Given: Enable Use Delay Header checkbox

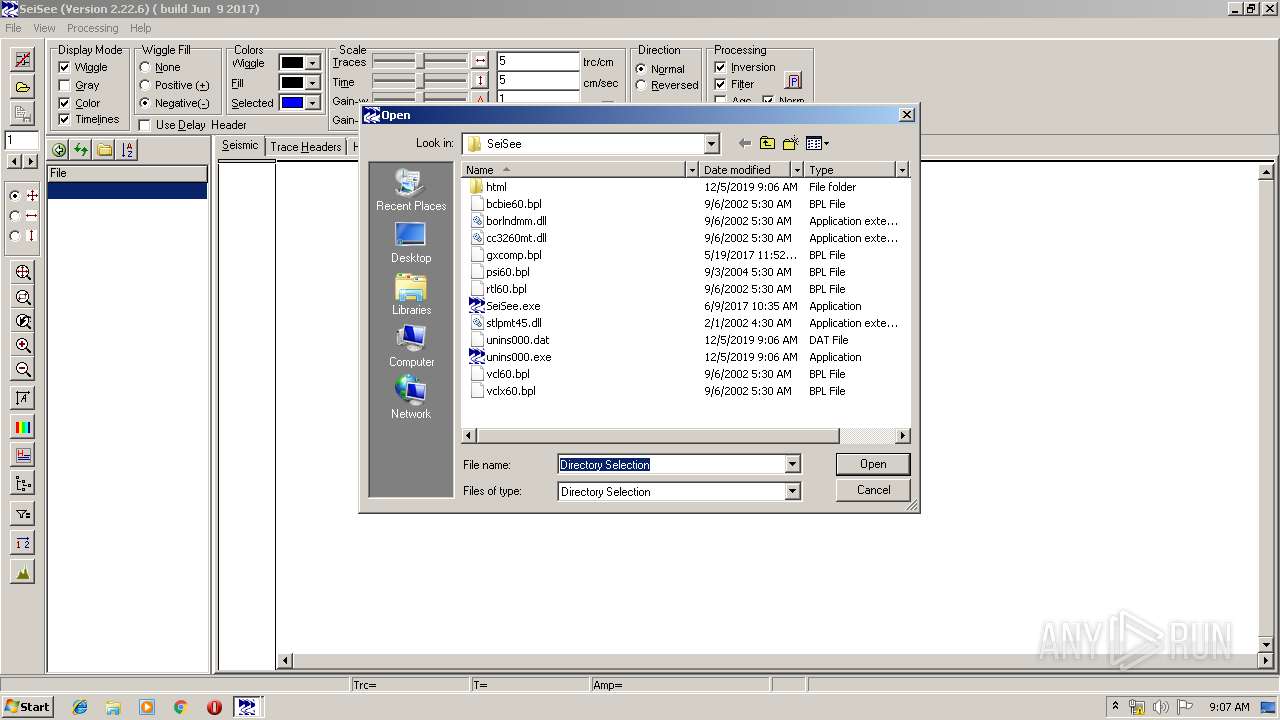Looking at the screenshot, I should pyautogui.click(x=145, y=125).
